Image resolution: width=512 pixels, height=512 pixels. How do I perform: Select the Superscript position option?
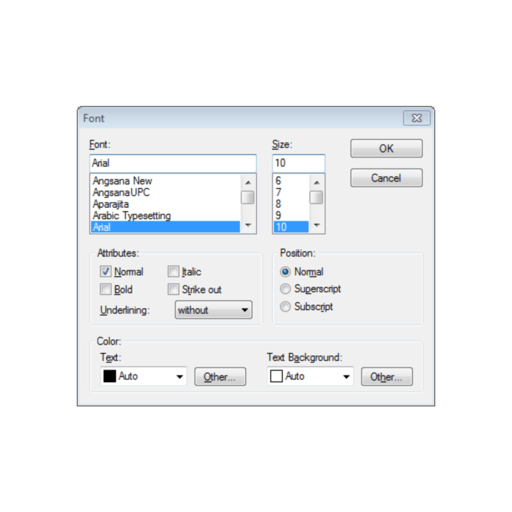pyautogui.click(x=285, y=289)
